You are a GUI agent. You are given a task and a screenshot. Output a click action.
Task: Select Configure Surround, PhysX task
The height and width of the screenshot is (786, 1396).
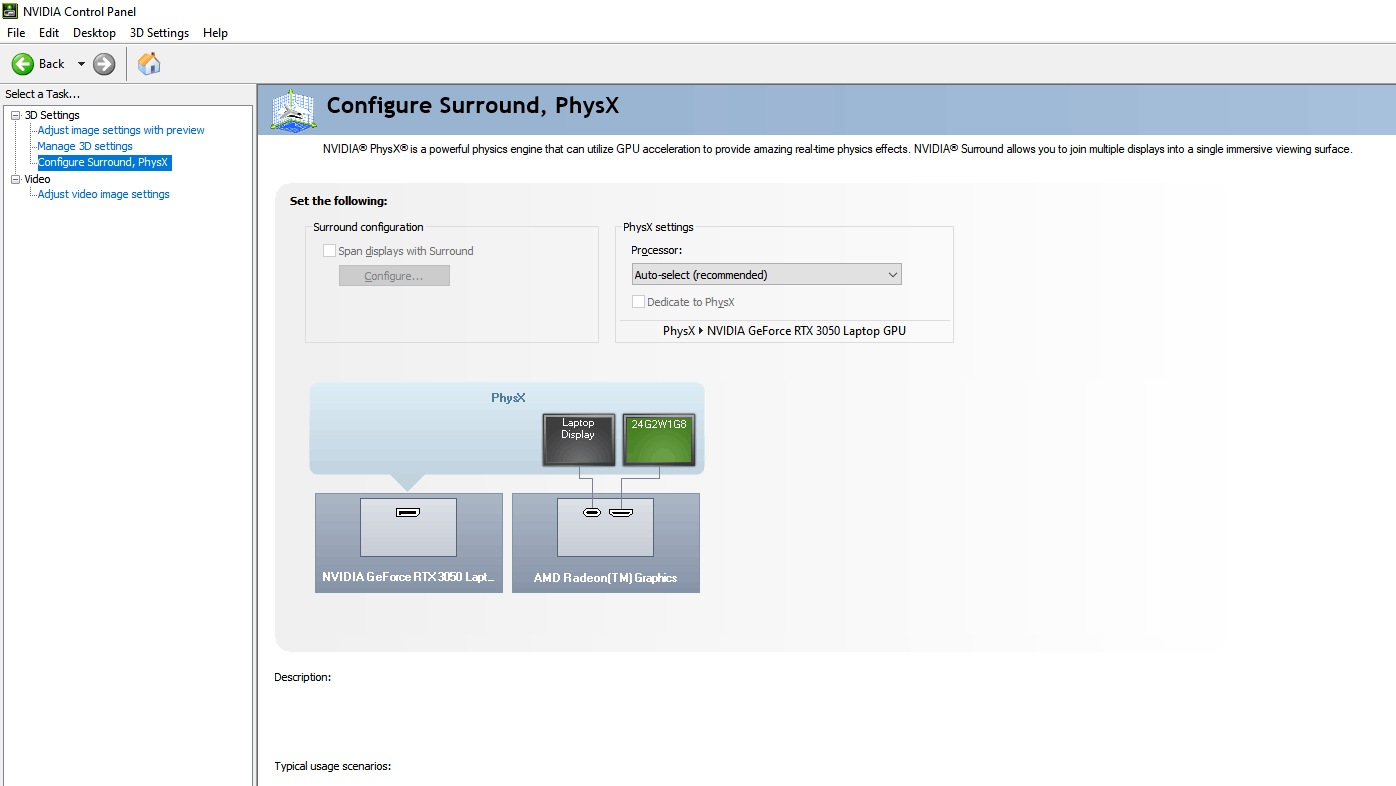(104, 162)
